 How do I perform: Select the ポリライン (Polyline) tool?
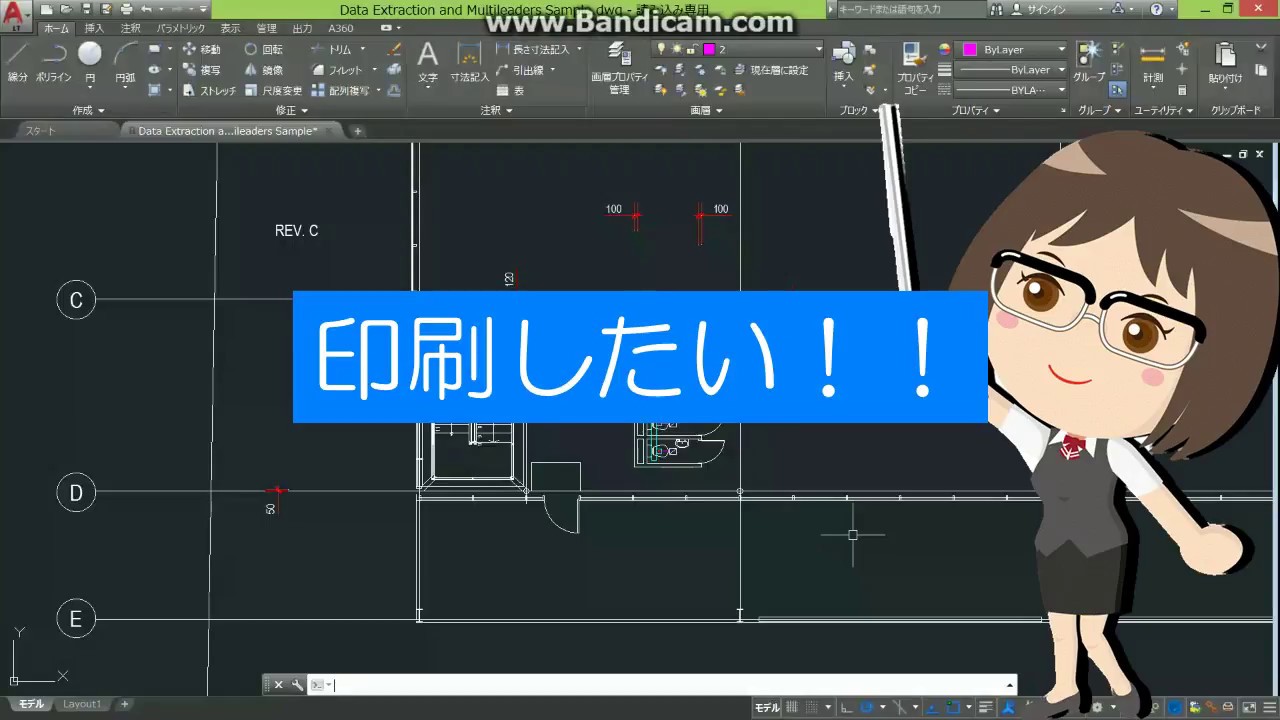[53, 62]
